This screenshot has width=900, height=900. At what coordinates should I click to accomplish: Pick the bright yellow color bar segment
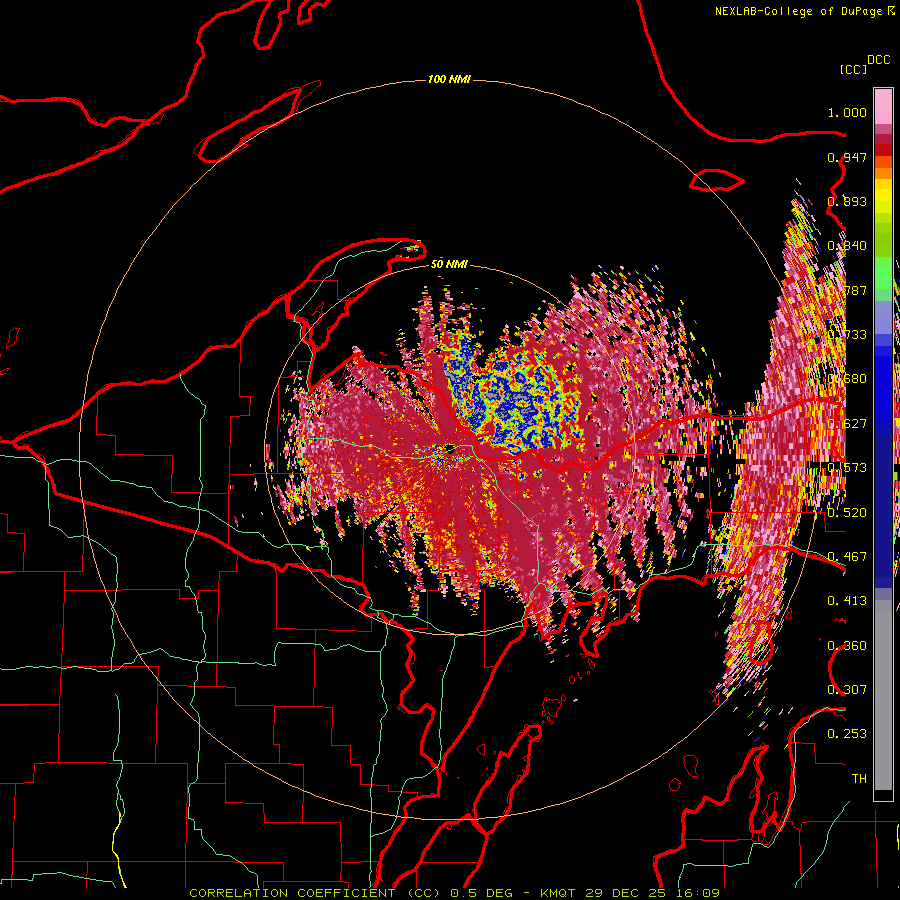(883, 195)
